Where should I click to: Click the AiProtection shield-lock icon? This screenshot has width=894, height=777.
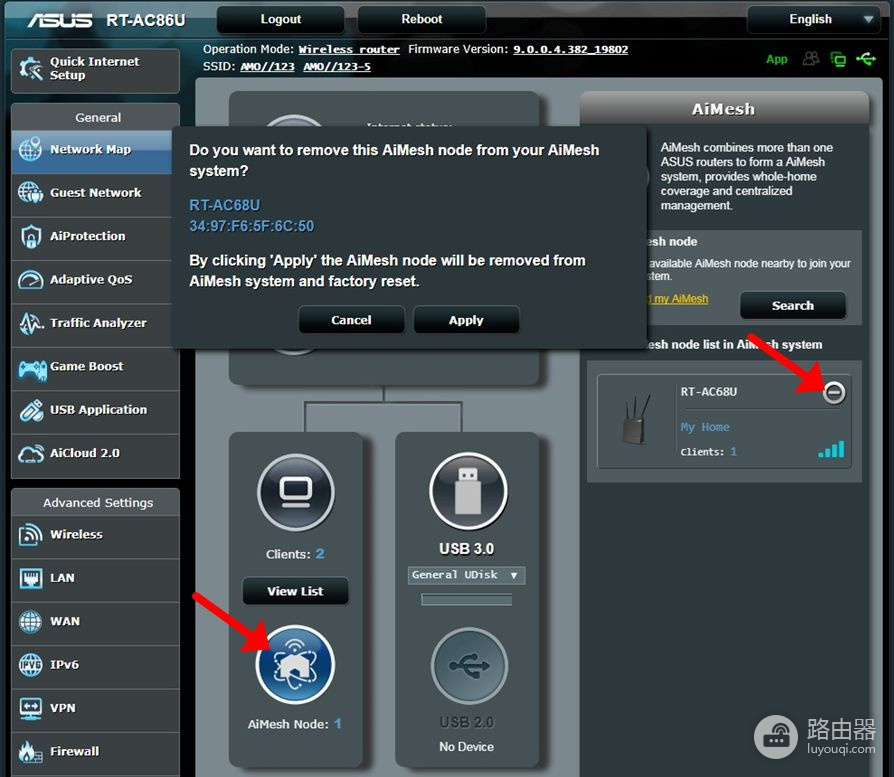coord(31,236)
